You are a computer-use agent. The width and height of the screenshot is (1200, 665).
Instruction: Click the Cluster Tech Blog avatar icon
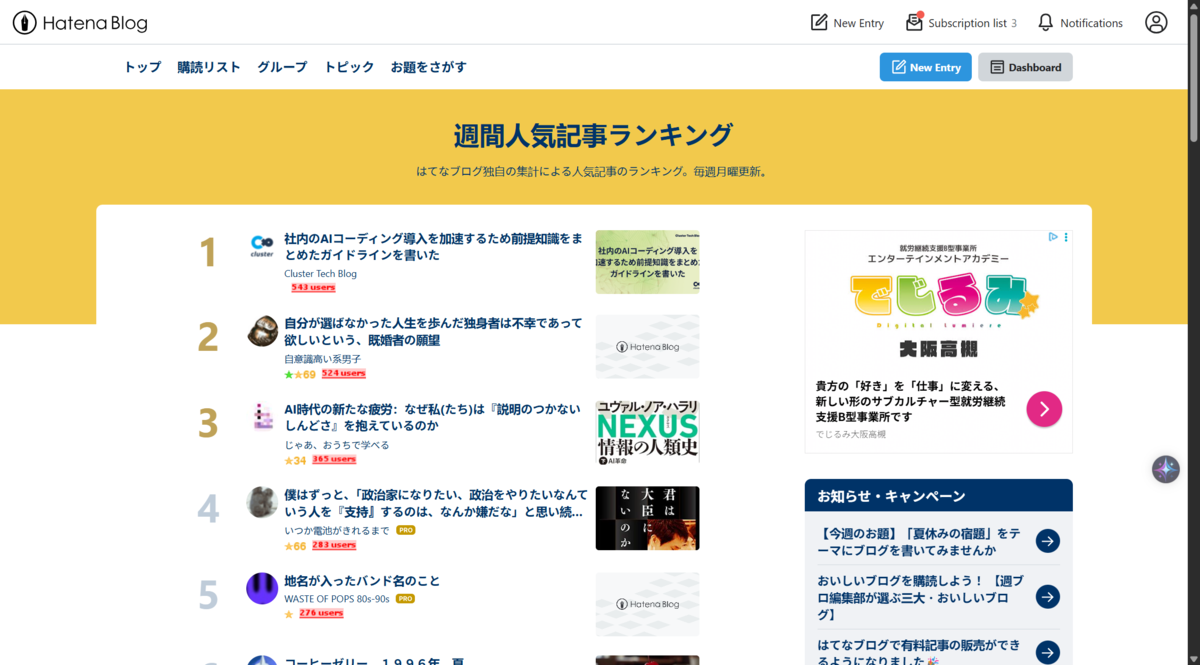[262, 246]
